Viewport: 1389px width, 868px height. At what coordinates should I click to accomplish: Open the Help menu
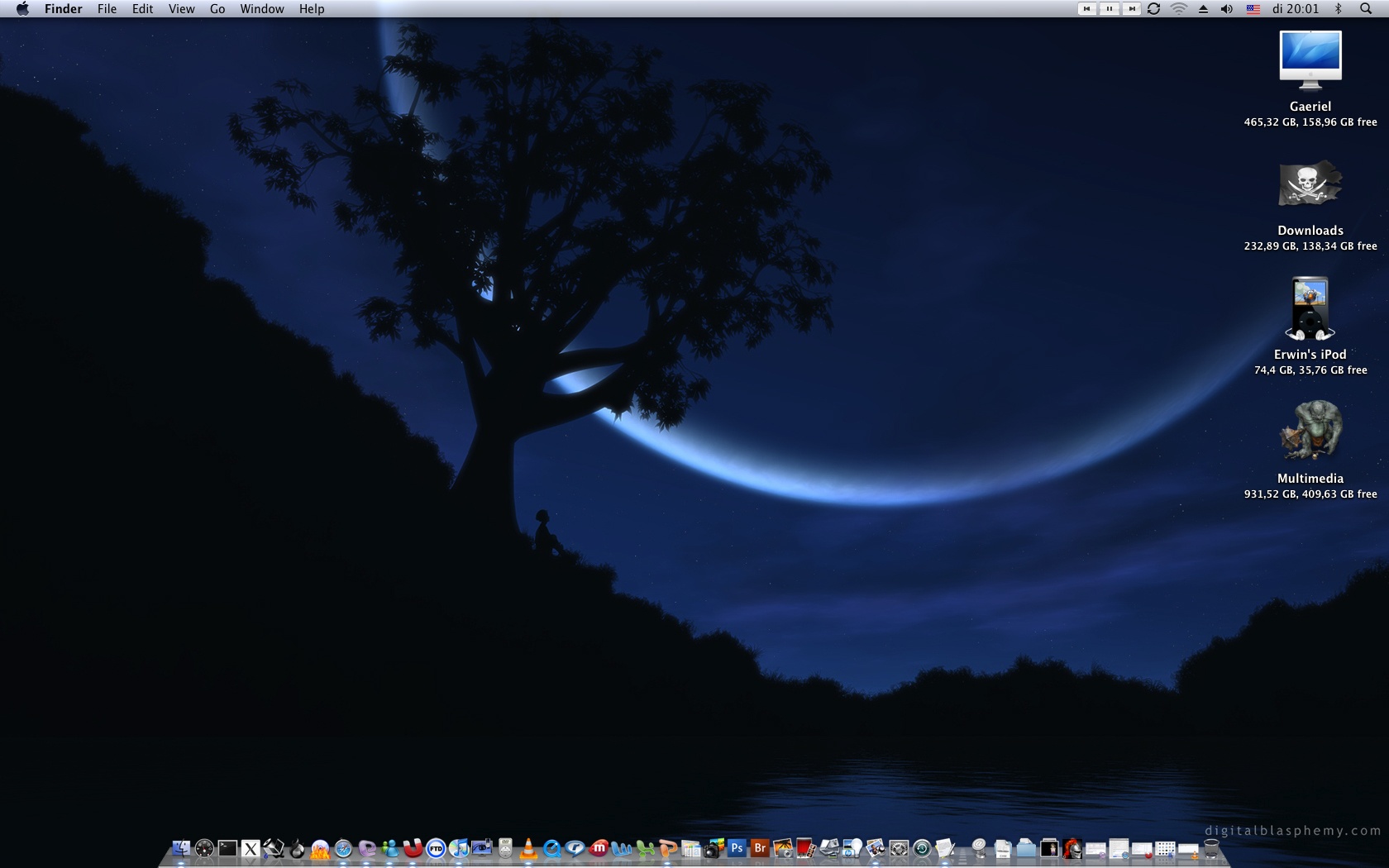click(312, 9)
